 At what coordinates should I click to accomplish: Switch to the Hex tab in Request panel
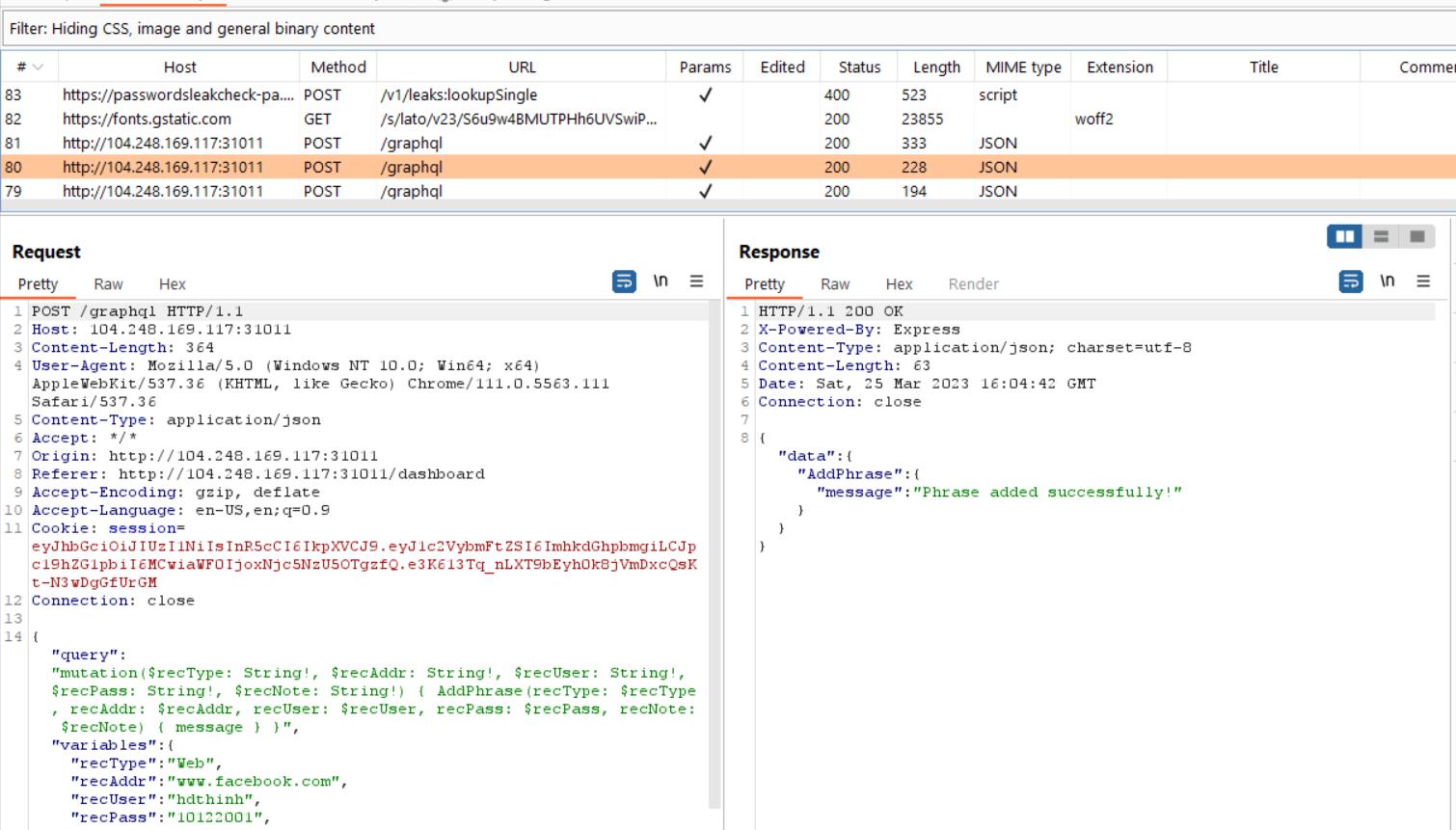click(172, 283)
